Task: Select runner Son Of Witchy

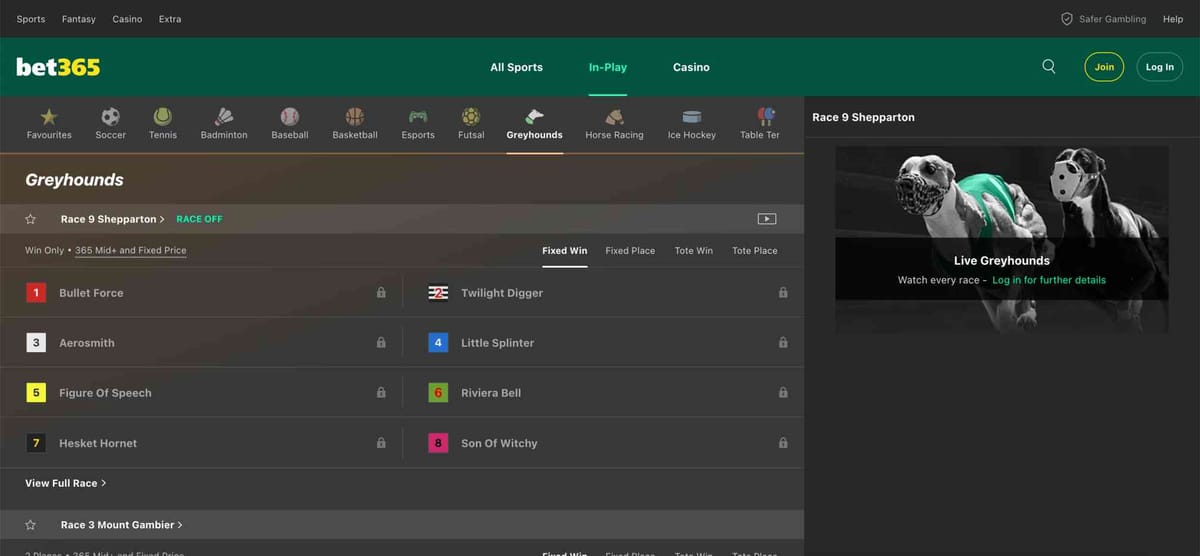Action: pos(499,443)
